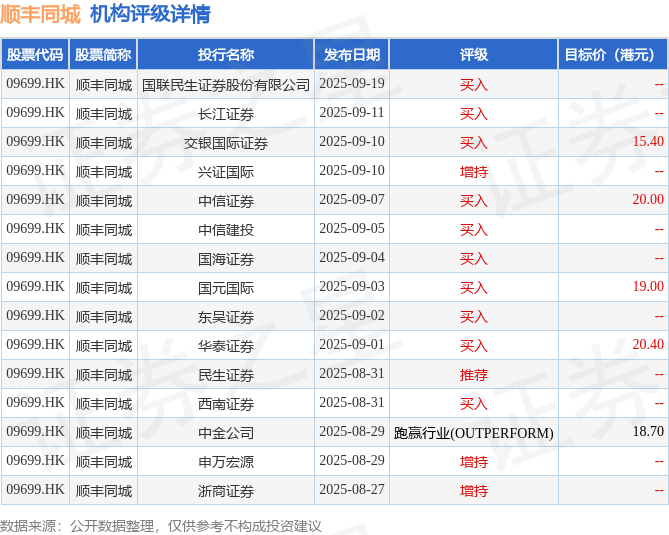The image size is (669, 535).
Task: Select the 中金公司 cell
Action: (226, 433)
